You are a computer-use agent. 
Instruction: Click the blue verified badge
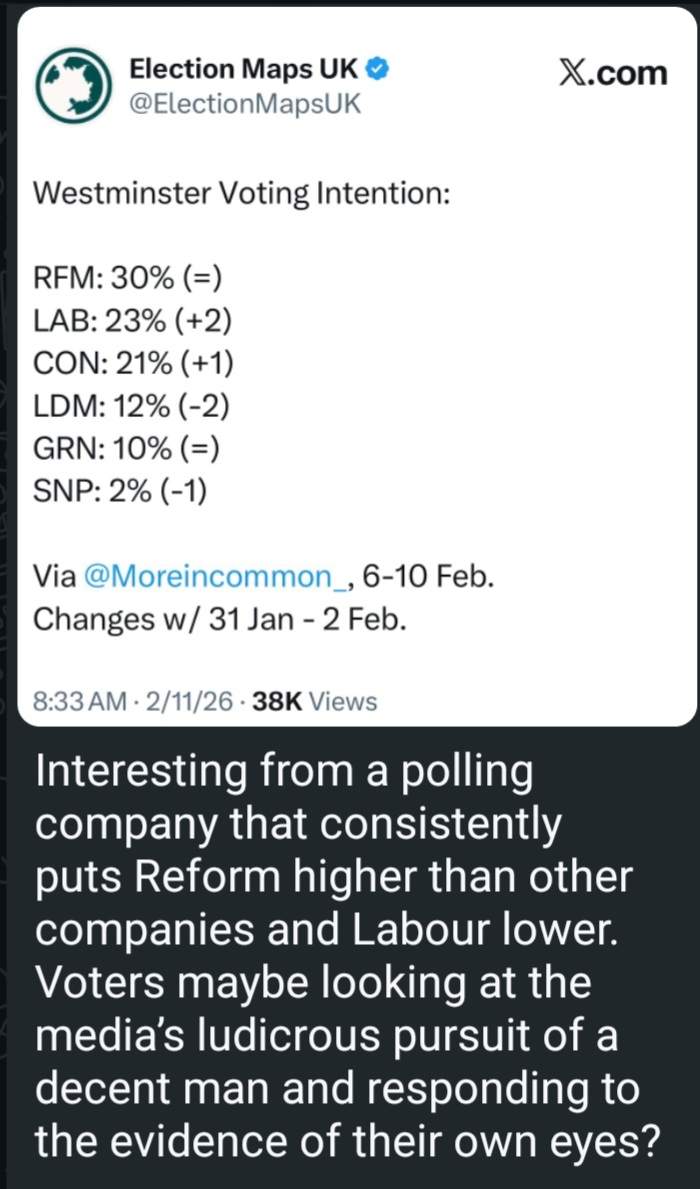pos(377,70)
